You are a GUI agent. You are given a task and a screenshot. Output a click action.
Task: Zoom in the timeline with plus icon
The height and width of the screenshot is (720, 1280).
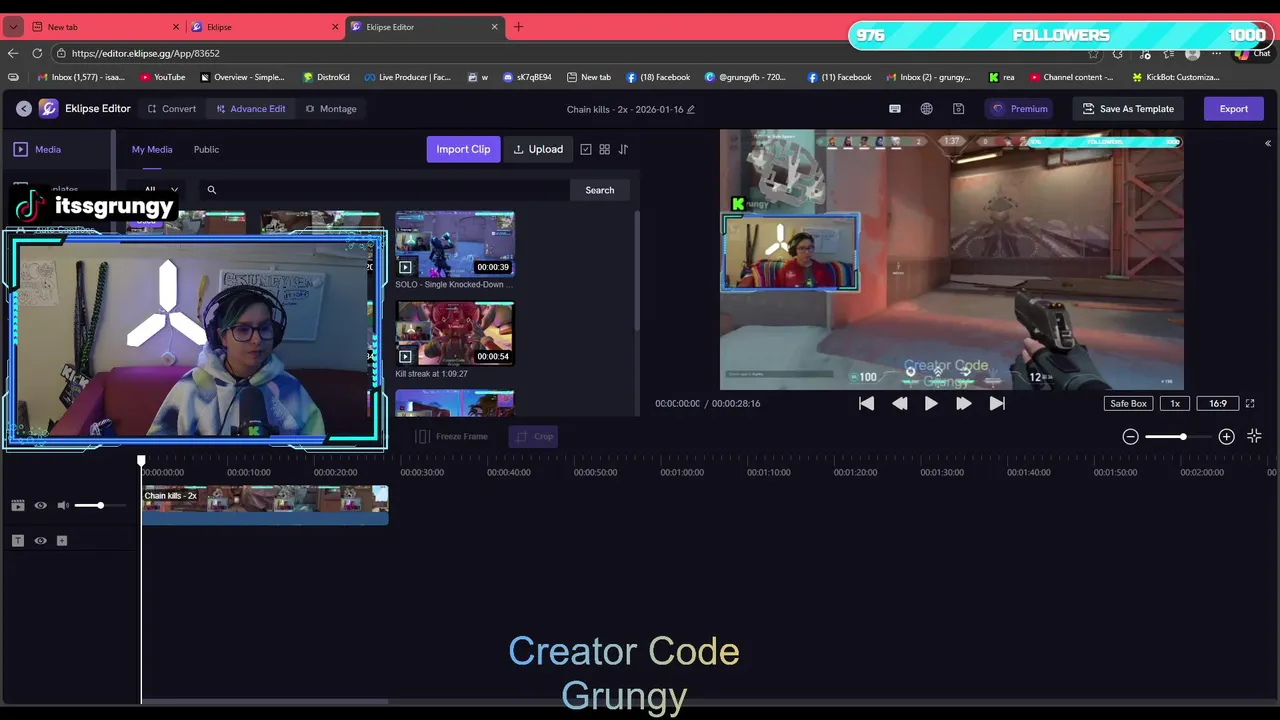pos(1226,436)
